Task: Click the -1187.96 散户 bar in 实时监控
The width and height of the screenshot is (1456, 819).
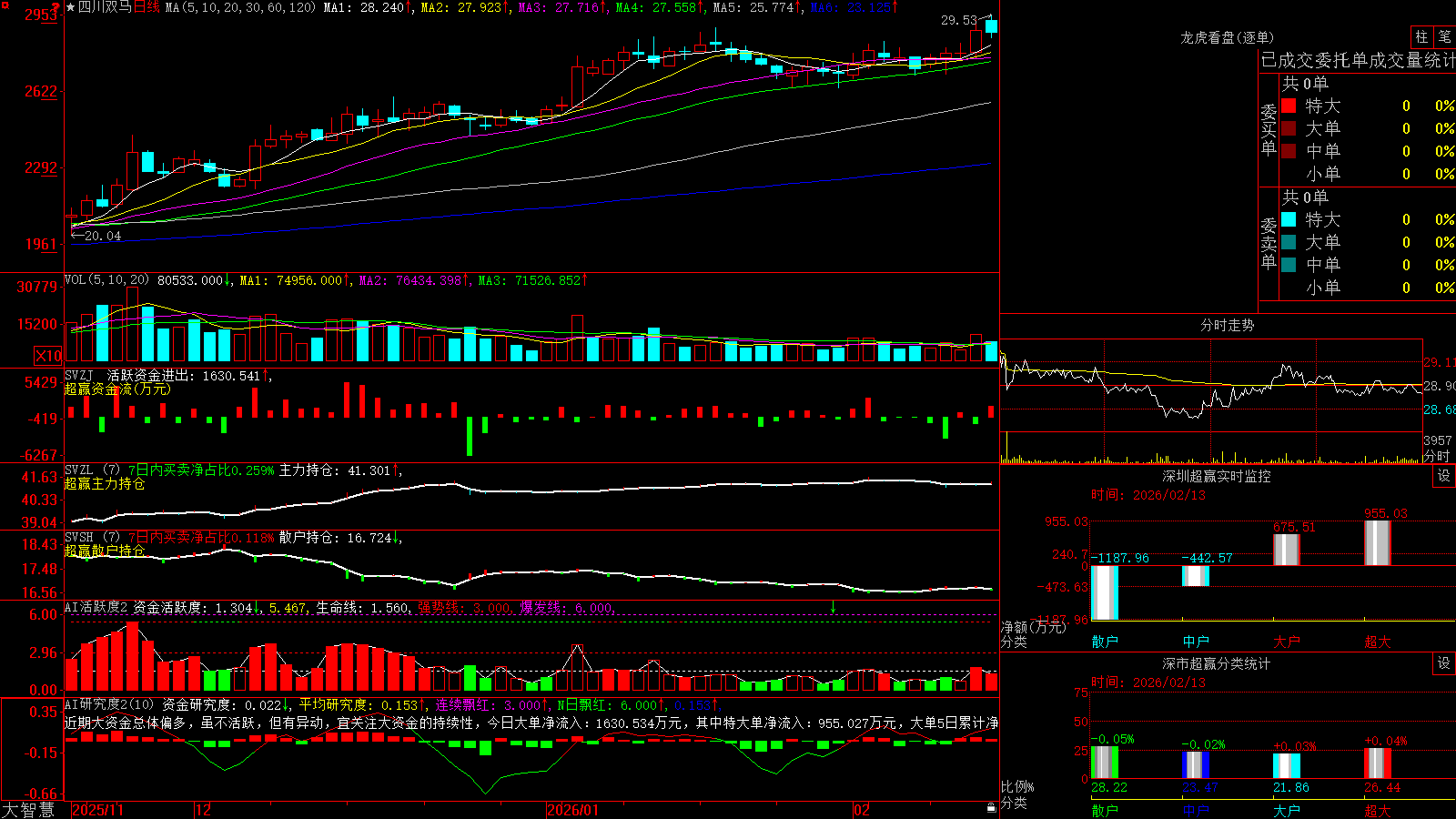Action: pos(1105,592)
